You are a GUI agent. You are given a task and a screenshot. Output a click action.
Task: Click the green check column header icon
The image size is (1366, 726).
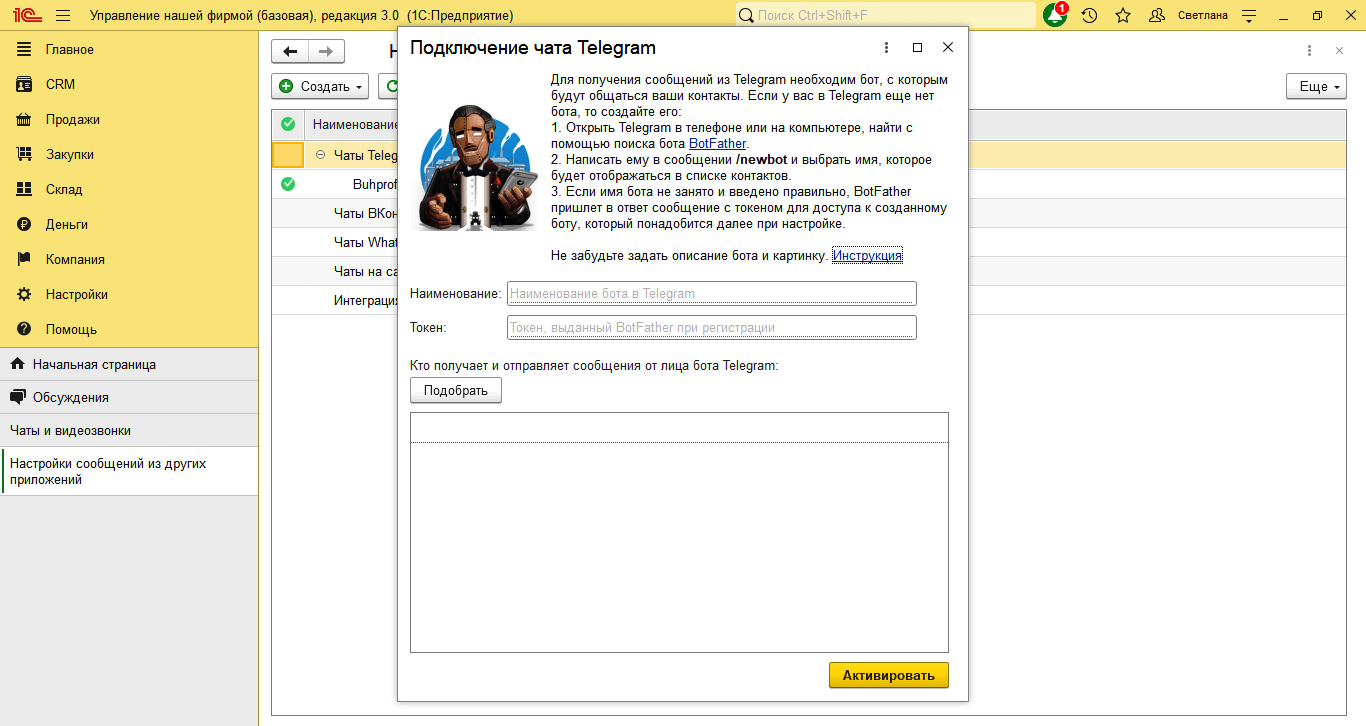tap(288, 124)
